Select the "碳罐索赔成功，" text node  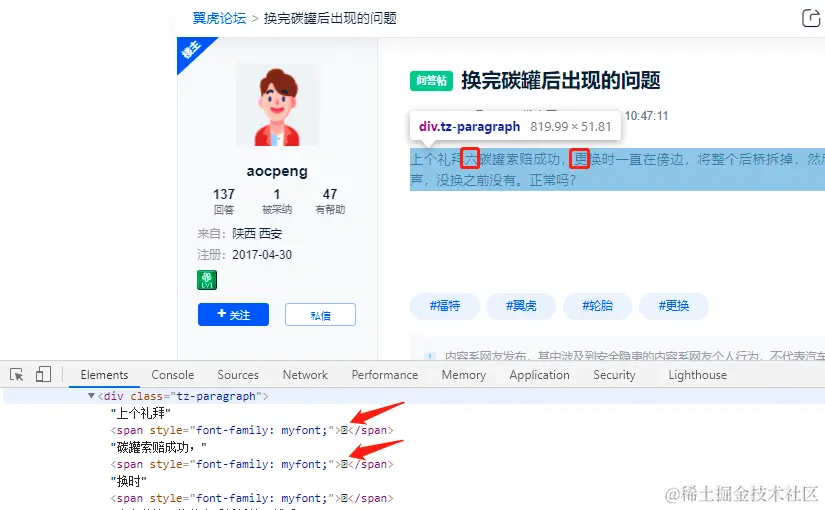(159, 447)
